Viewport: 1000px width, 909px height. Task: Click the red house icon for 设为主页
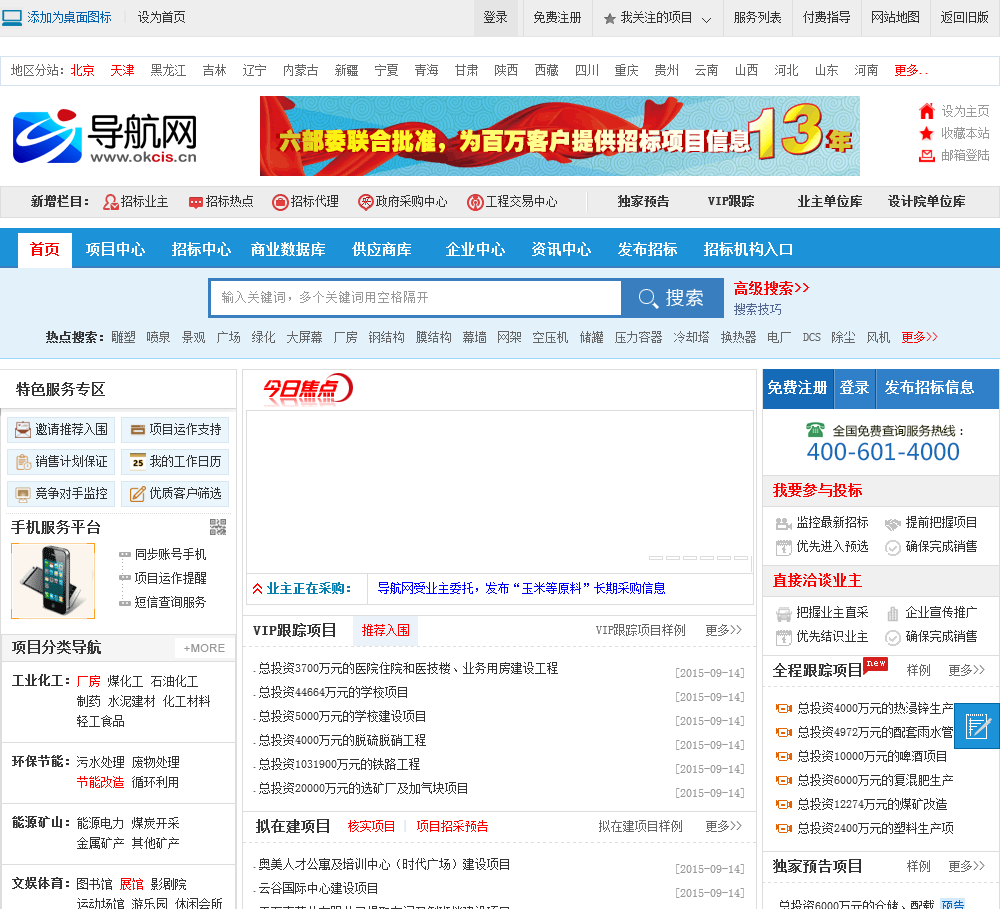click(926, 111)
